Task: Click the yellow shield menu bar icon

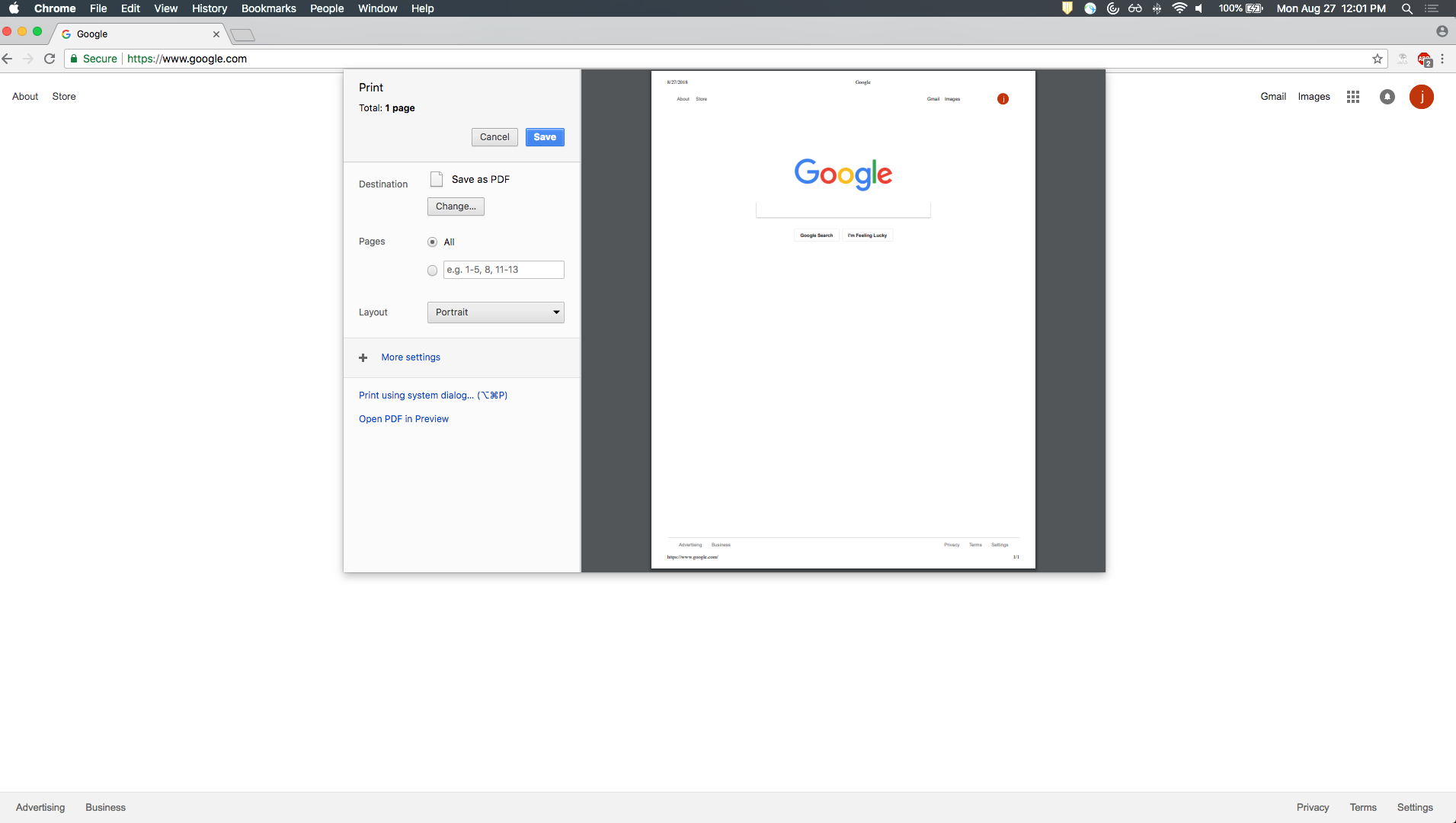Action: (x=1067, y=8)
